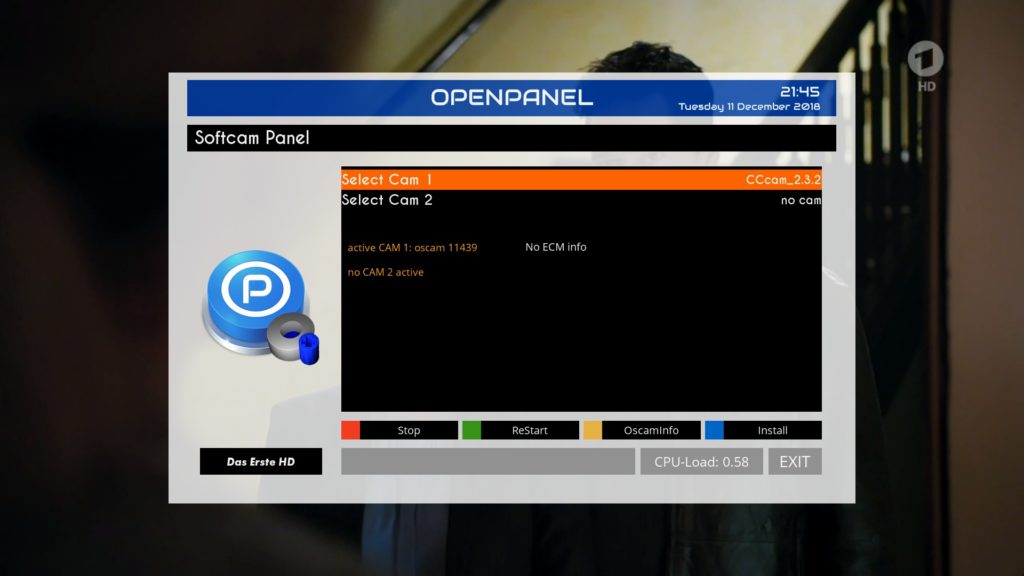Click the 'active CAM 1: oscam 11439' status text

(412, 247)
